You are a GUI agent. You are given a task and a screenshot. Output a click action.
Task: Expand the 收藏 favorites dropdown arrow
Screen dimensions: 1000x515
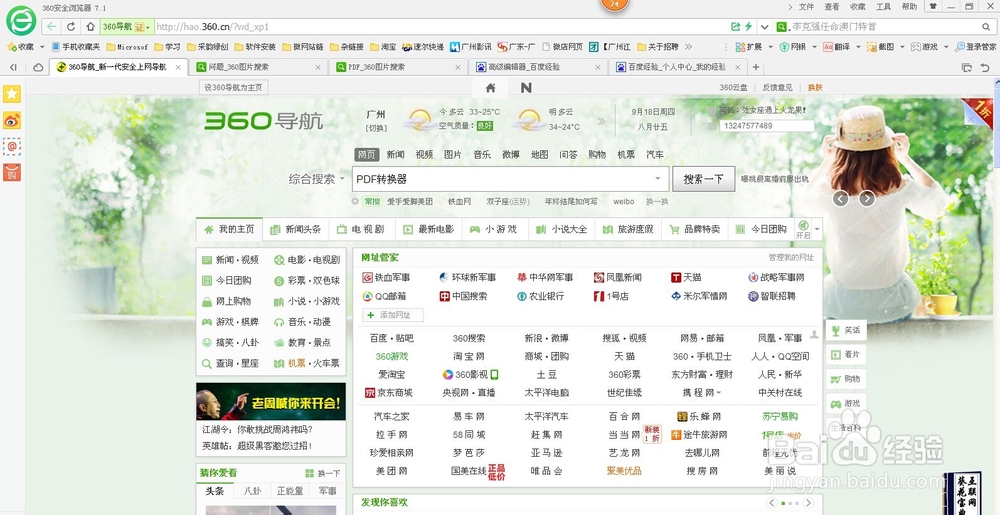(x=42, y=47)
